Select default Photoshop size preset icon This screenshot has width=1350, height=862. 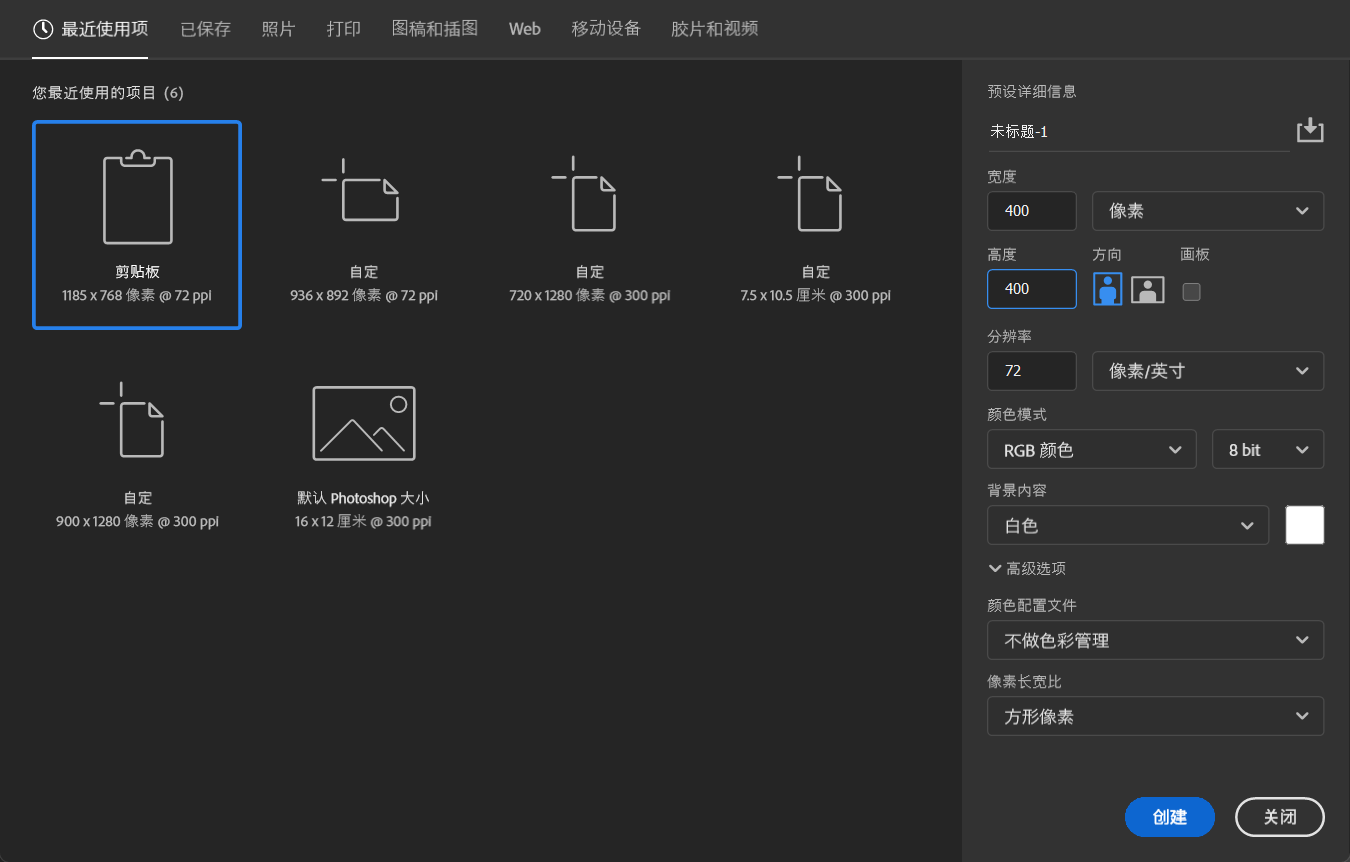point(363,423)
